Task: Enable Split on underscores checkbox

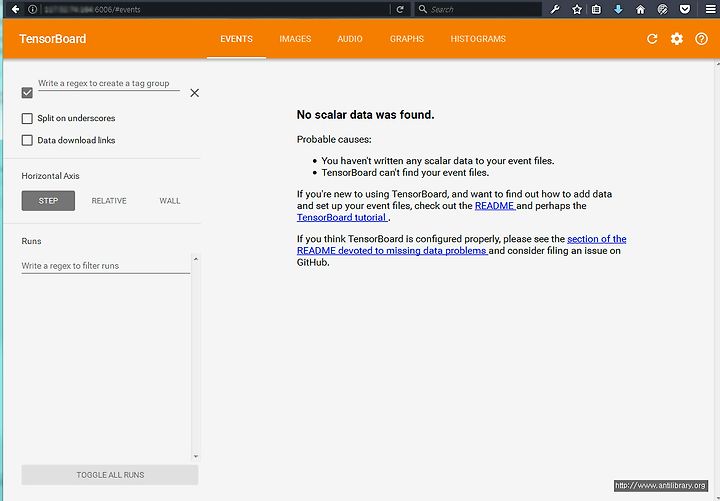Action: tap(27, 118)
